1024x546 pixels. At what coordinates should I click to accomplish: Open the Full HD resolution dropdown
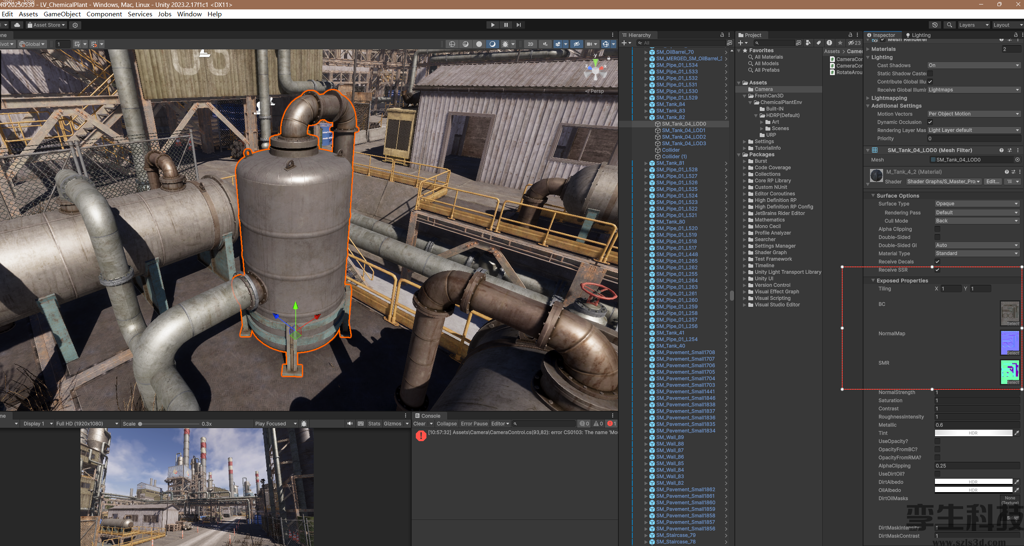coord(86,423)
